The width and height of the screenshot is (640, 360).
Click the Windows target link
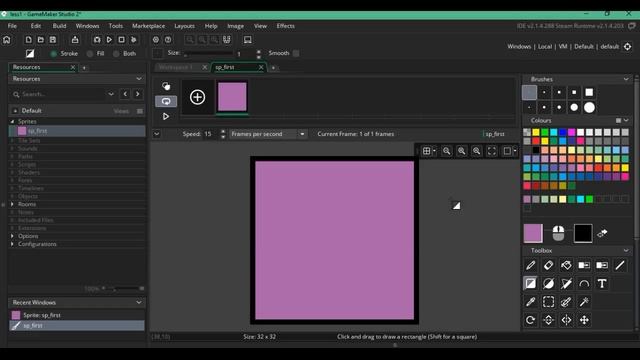pos(519,47)
